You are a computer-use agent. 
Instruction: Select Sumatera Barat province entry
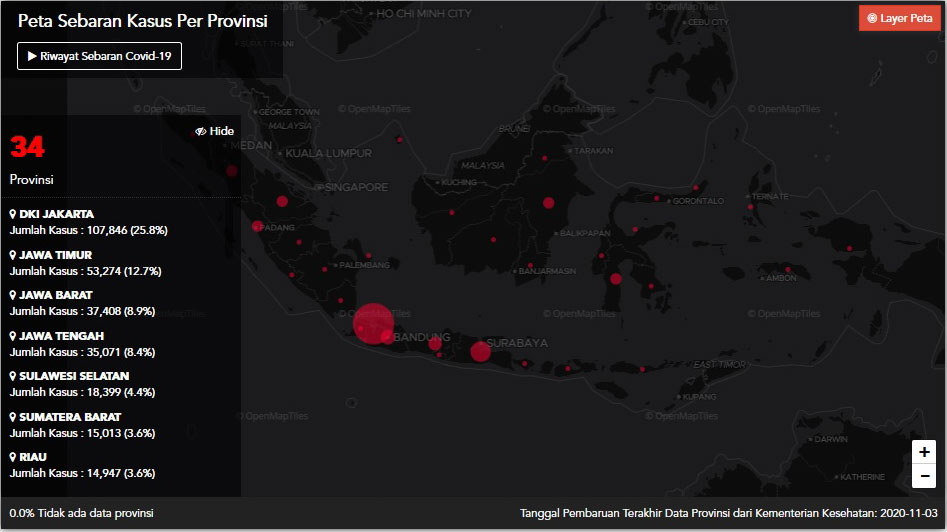[69, 417]
